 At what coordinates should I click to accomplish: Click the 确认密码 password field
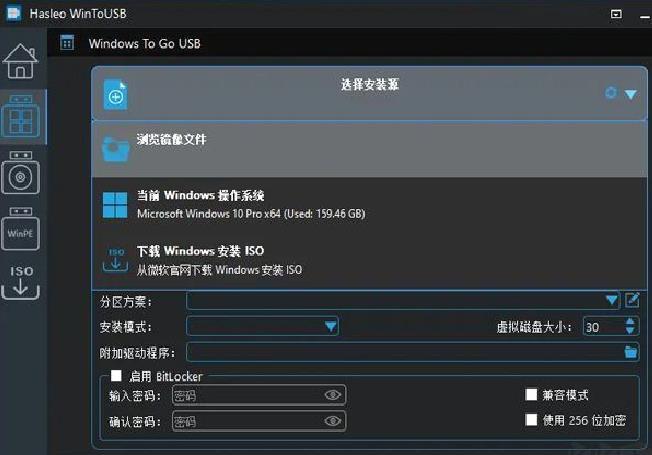click(259, 421)
